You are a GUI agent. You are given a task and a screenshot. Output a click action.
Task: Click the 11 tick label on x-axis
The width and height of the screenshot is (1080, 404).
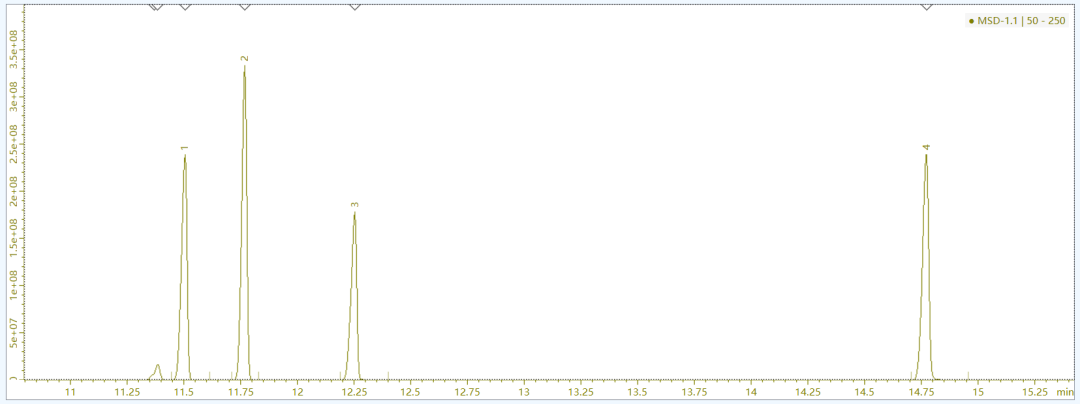pos(70,393)
